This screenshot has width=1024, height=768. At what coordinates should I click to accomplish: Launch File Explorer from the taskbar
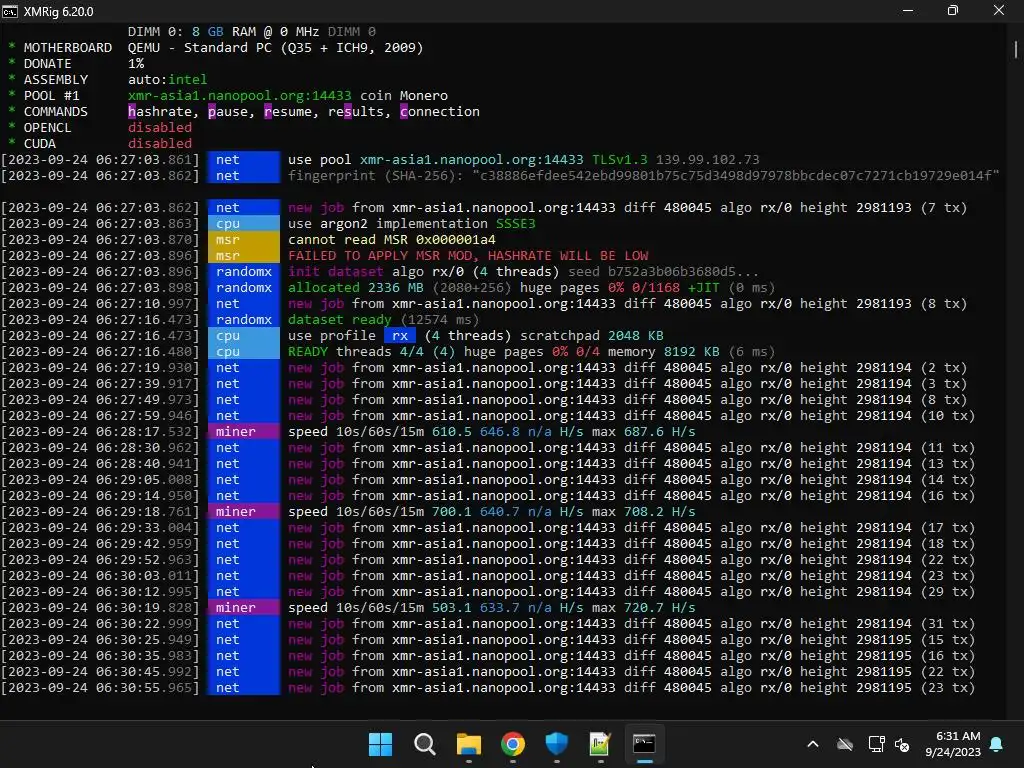pos(468,744)
